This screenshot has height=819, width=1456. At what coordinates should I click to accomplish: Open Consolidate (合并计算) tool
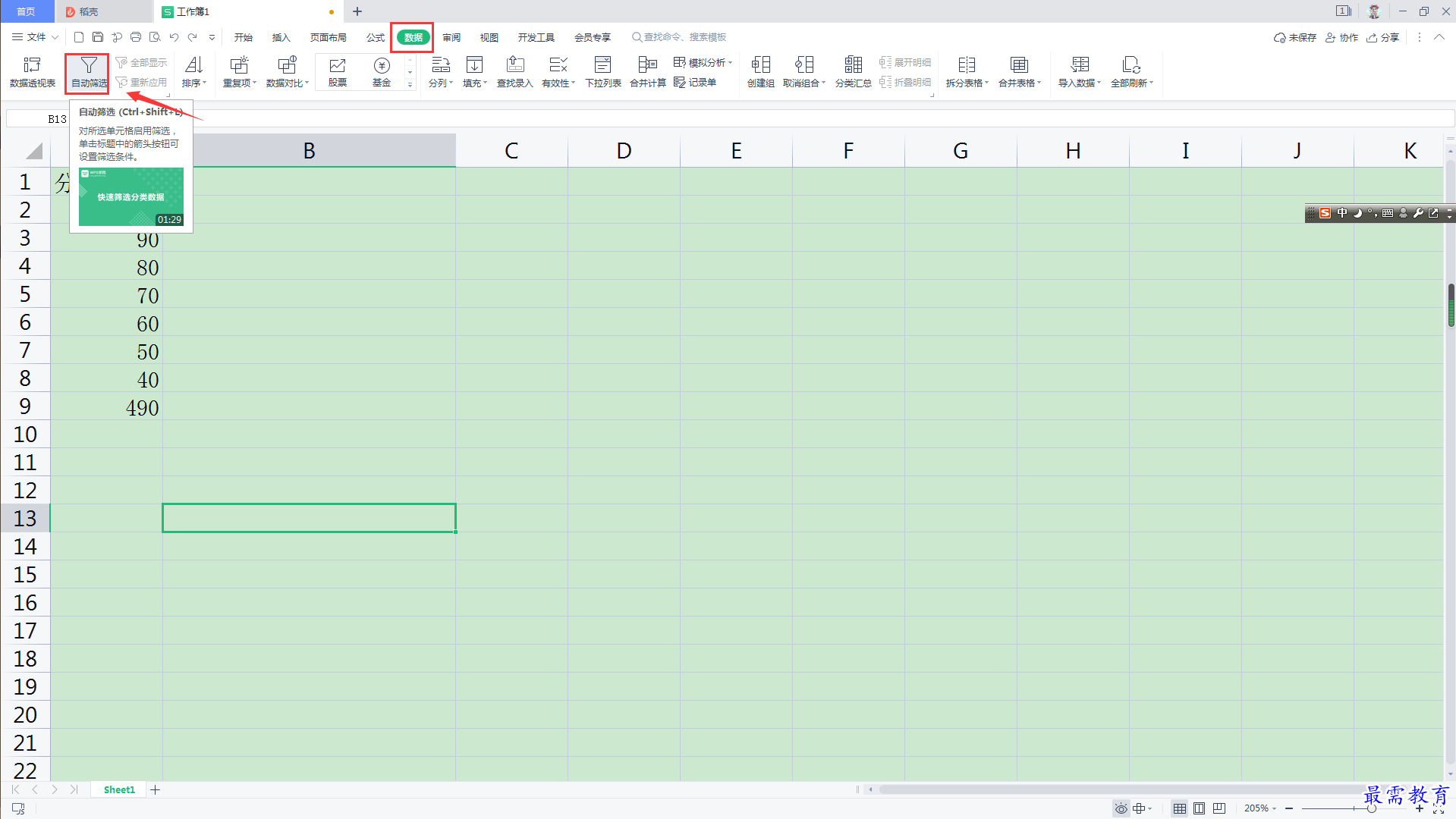(648, 72)
